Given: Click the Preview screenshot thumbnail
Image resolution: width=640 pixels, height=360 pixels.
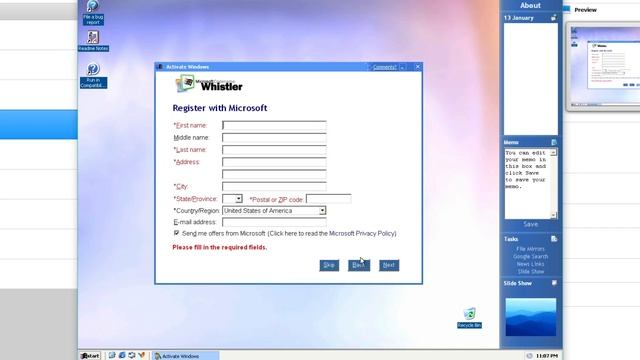Looking at the screenshot, I should pyautogui.click(x=604, y=67).
